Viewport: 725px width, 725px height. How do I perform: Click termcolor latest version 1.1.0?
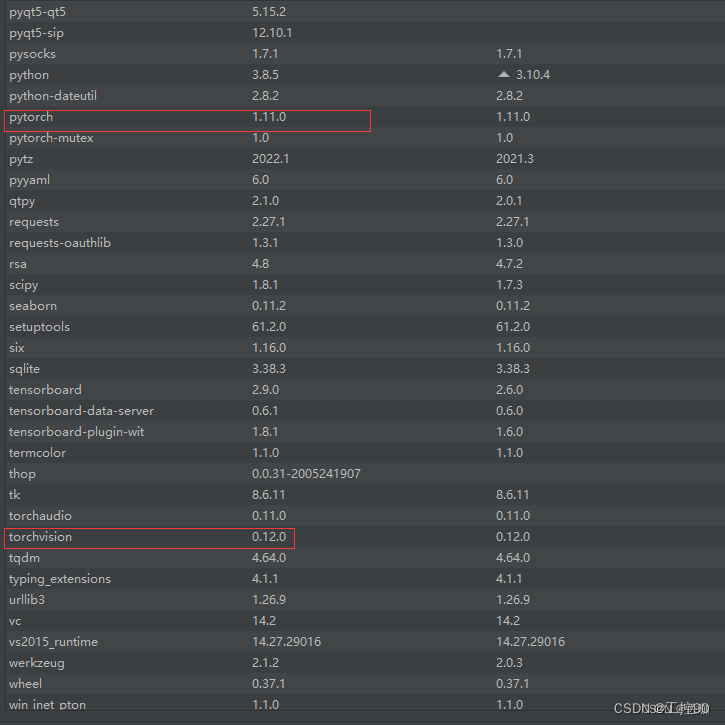(510, 453)
